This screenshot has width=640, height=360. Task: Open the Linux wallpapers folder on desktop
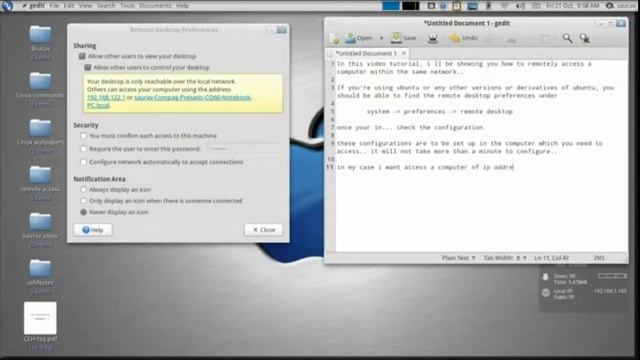40,128
